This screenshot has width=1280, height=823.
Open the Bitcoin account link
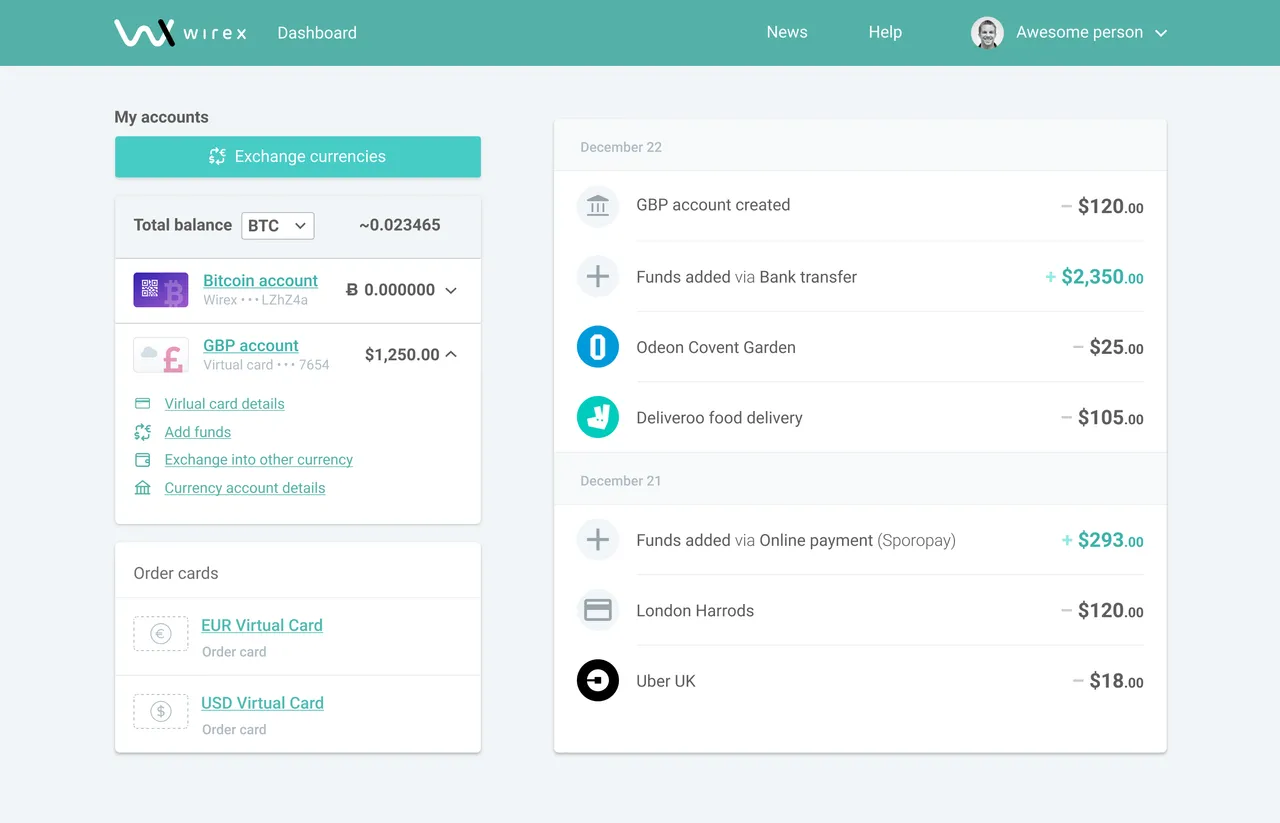pos(260,281)
